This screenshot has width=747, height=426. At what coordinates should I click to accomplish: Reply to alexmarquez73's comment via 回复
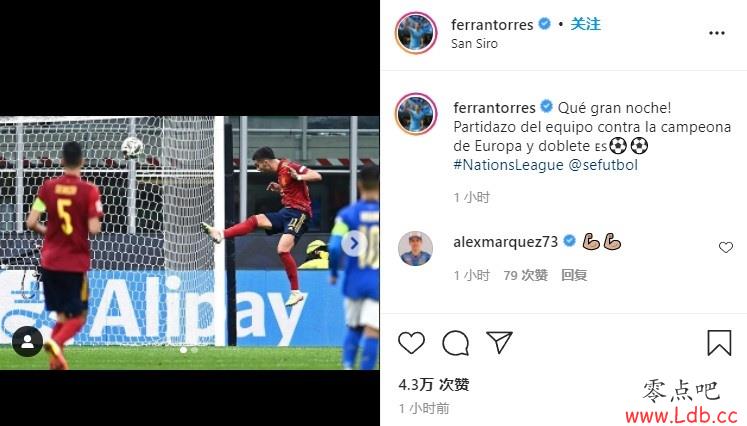574,275
